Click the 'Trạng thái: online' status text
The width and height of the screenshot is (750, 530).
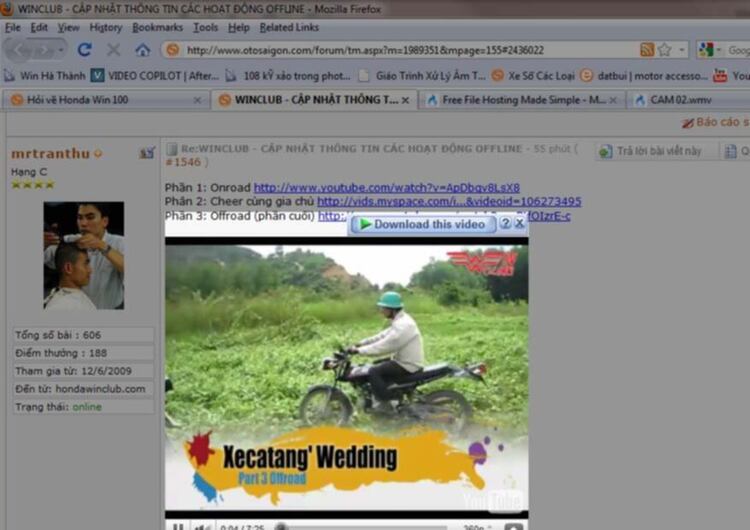(58, 407)
